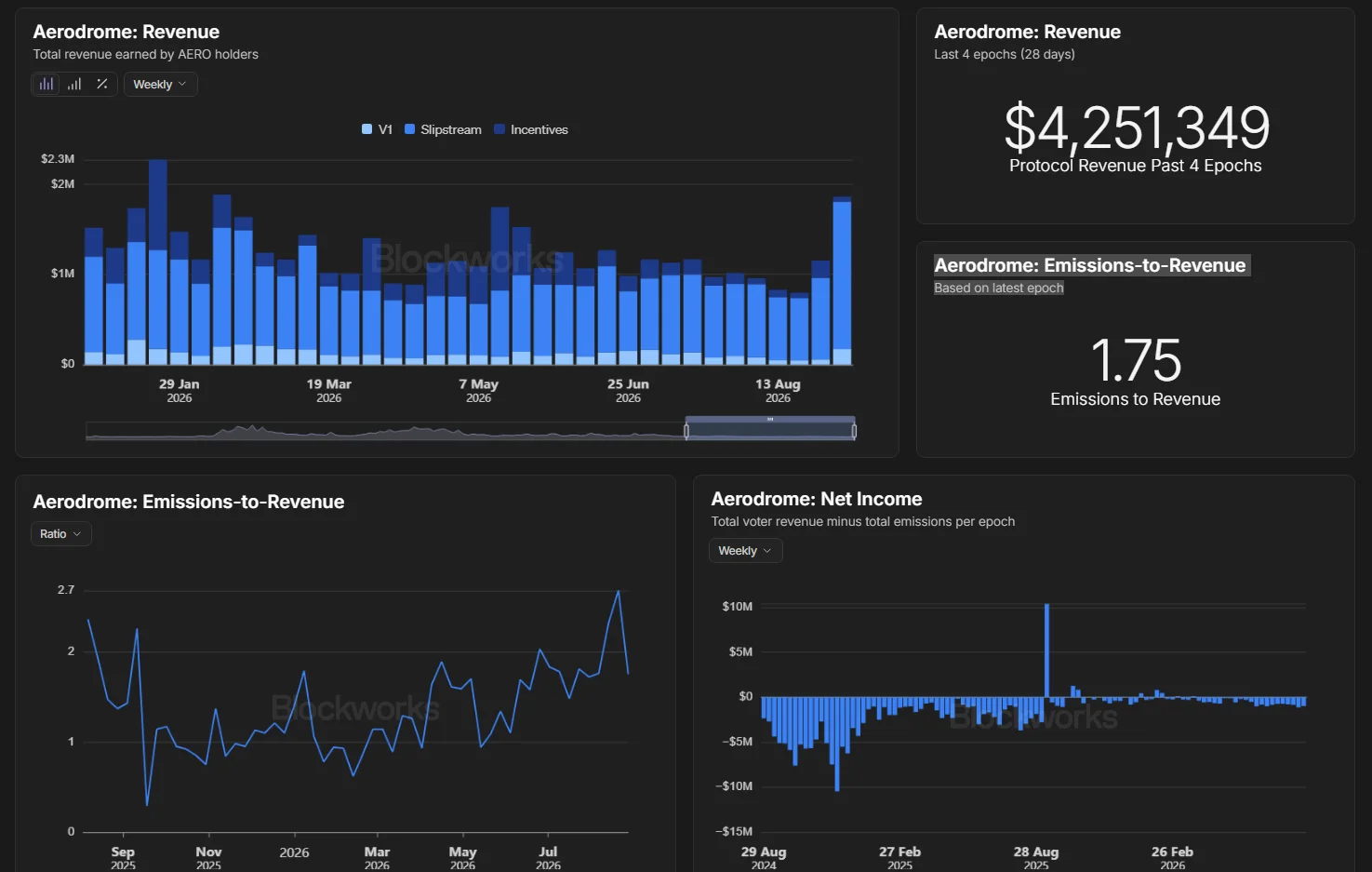
Task: Open the Net Income Weekly dropdown
Action: click(x=745, y=551)
